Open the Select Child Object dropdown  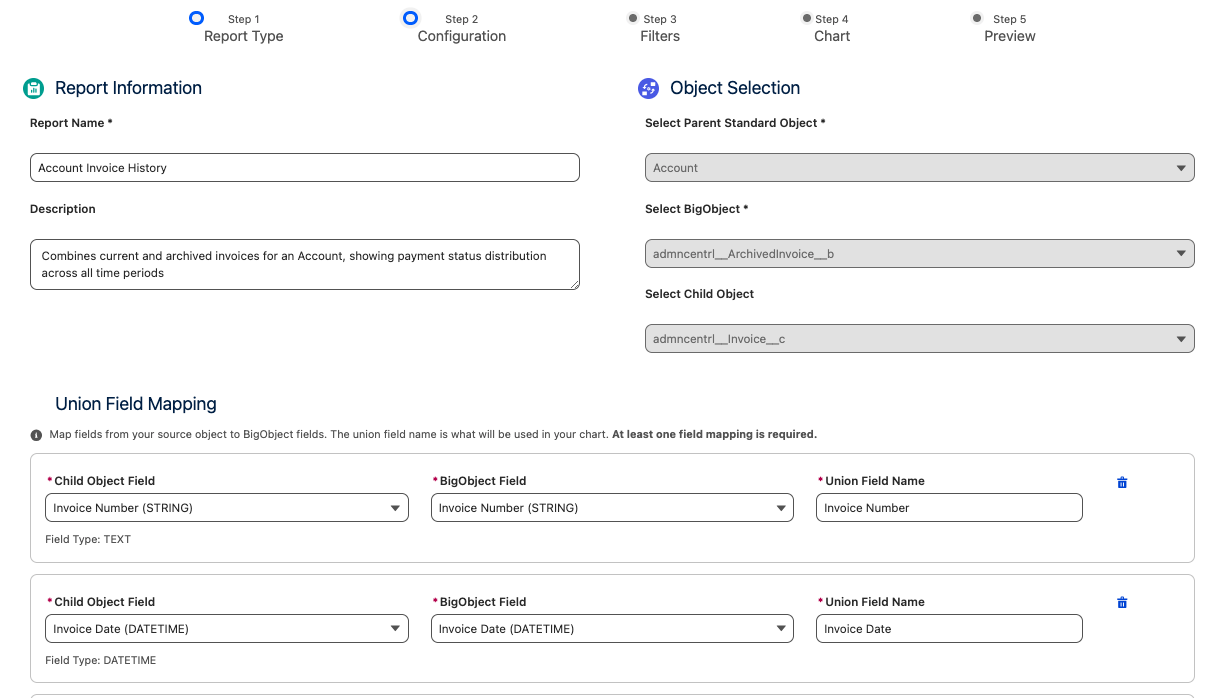tap(920, 339)
